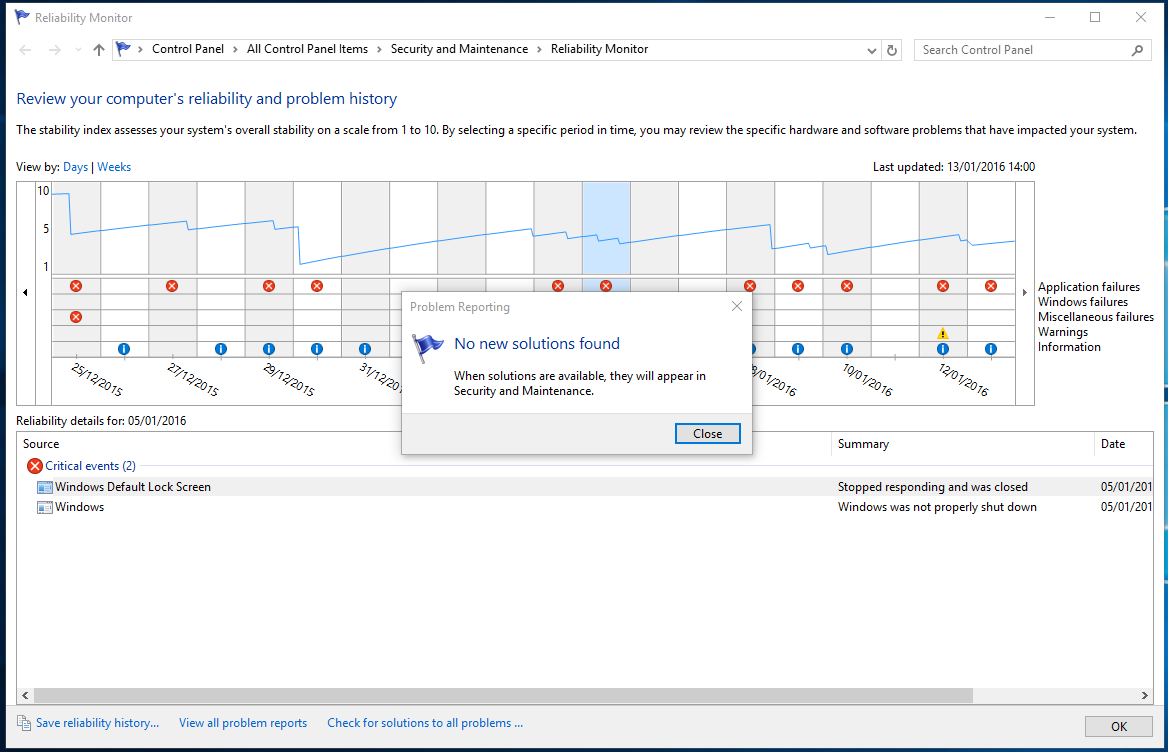Click application failure icon for 25/12/2015
This screenshot has height=752, width=1168.
[76, 286]
